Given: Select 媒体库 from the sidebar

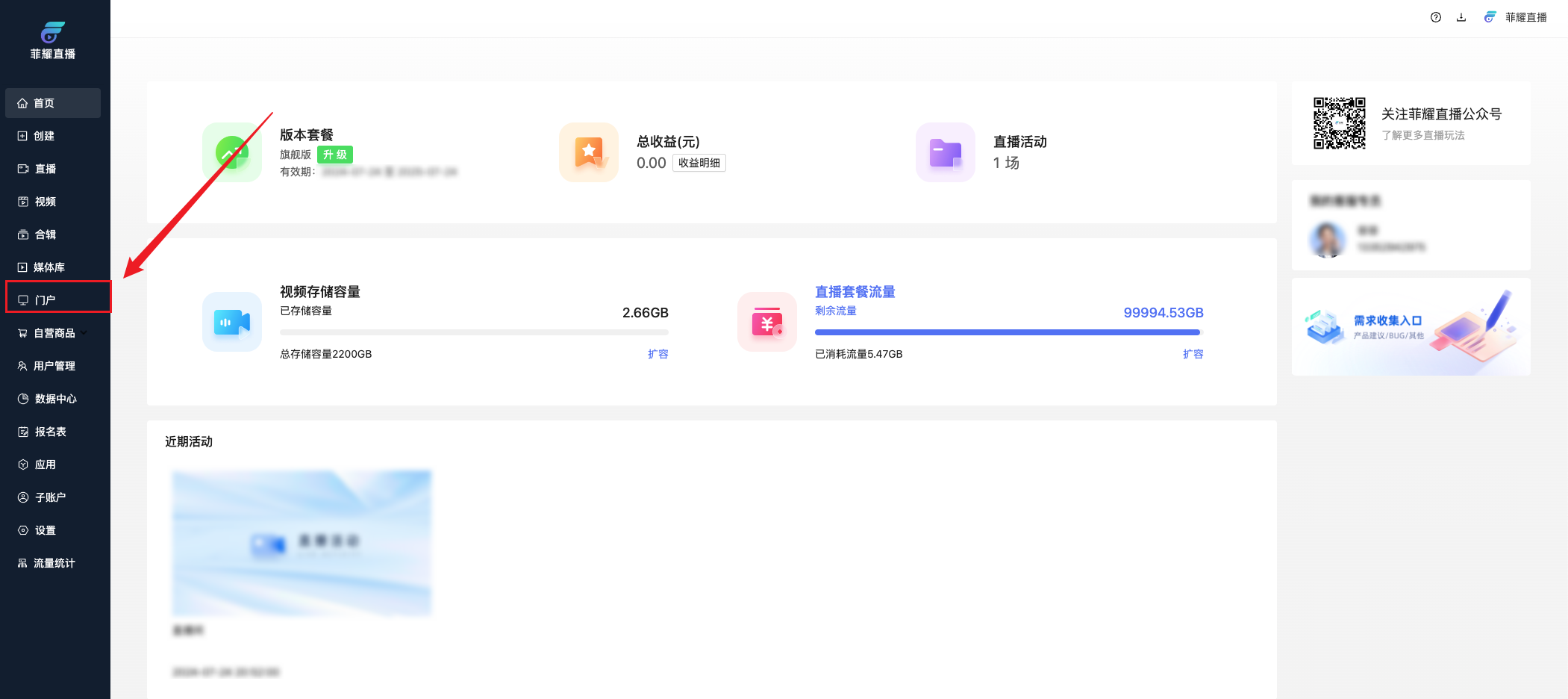Looking at the screenshot, I should coord(49,267).
